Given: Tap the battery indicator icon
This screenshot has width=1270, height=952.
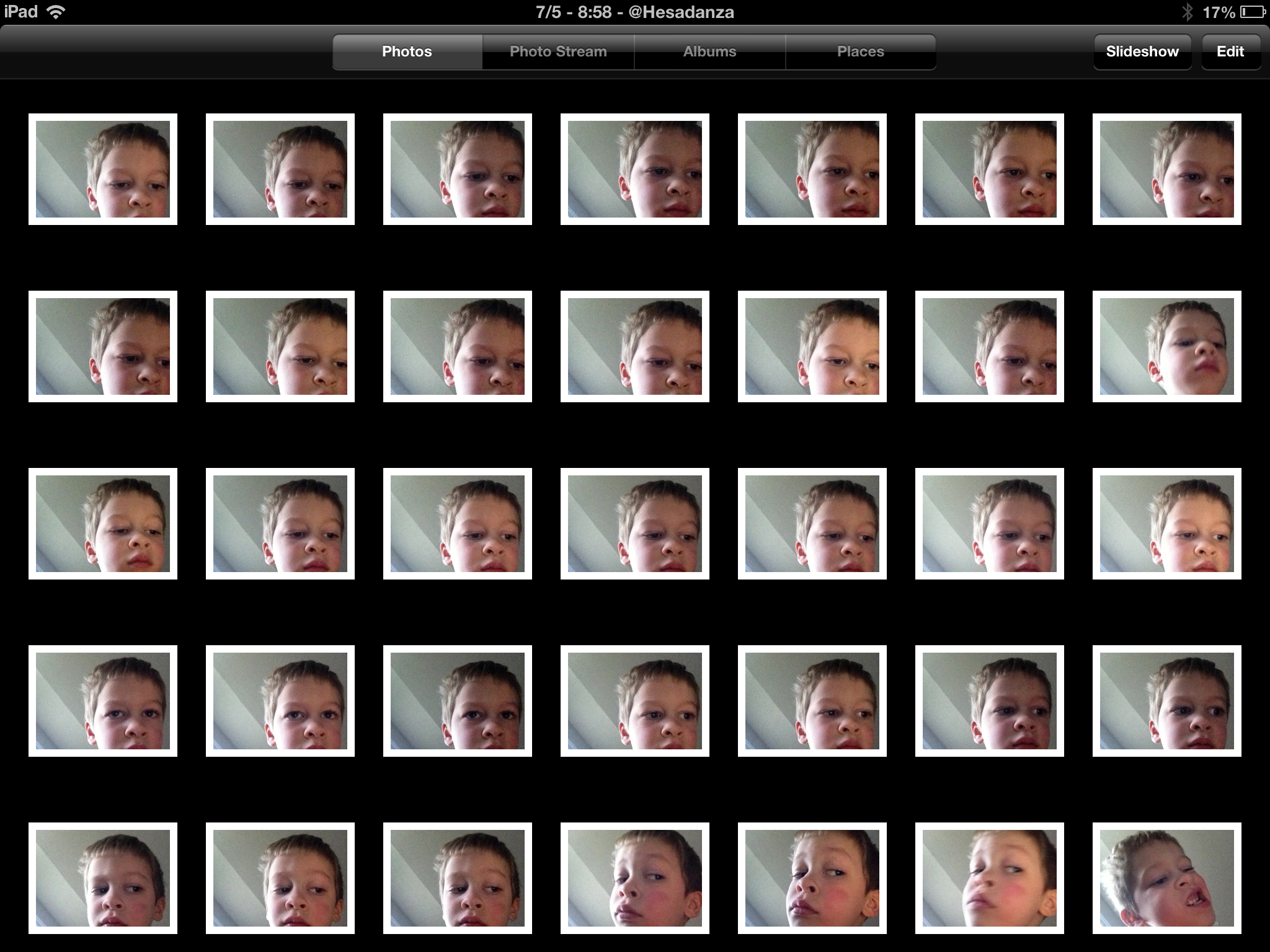Looking at the screenshot, I should click(x=1252, y=12).
